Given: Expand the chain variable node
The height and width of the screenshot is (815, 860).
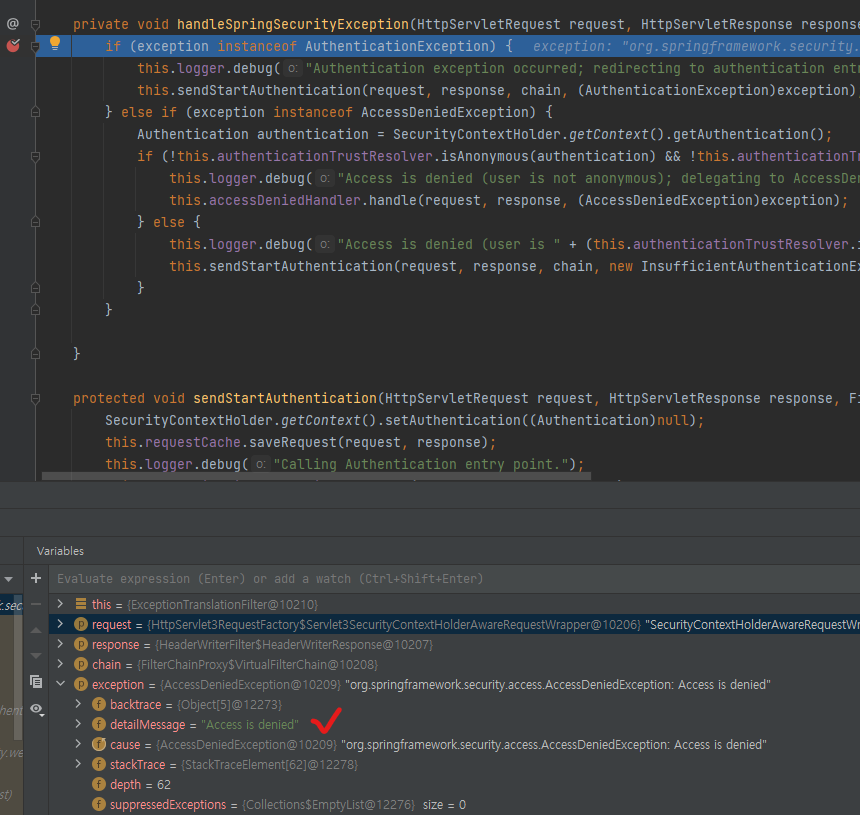Looking at the screenshot, I should 60,664.
